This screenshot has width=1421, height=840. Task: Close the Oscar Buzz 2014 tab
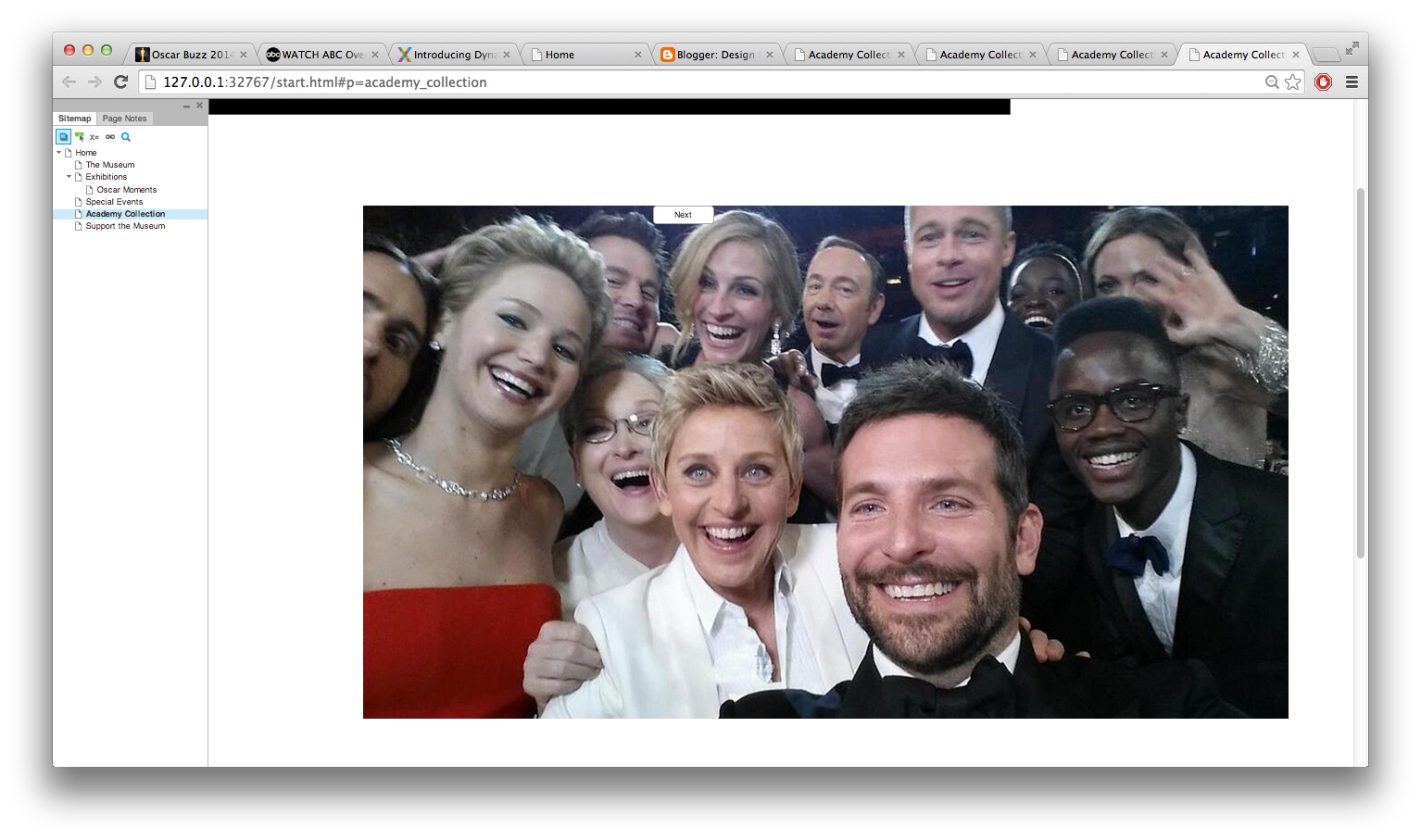pos(244,55)
